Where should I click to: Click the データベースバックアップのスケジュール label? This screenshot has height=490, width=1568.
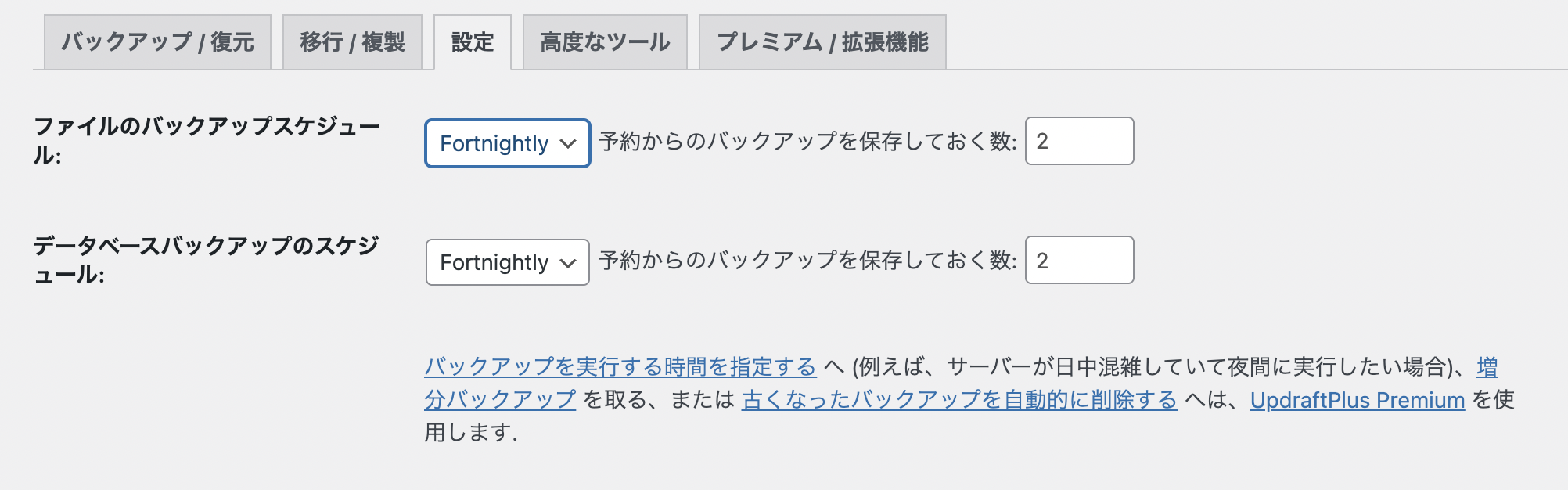(207, 246)
